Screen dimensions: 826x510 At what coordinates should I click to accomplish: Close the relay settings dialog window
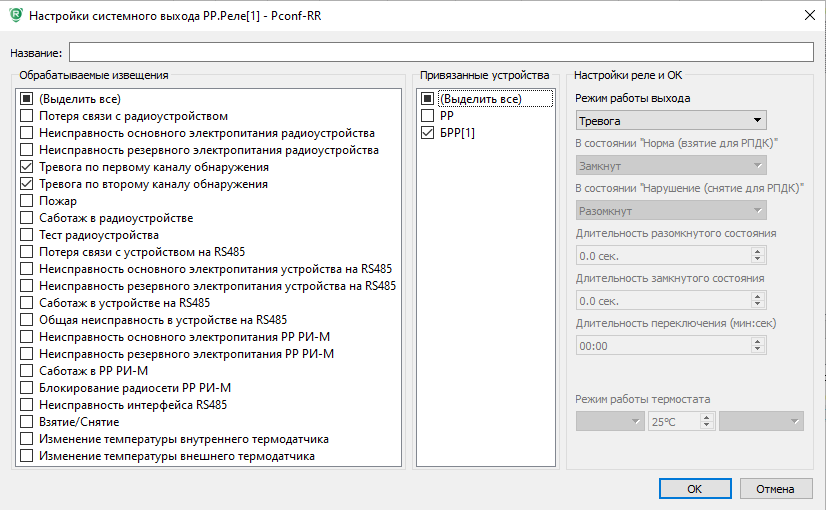tap(807, 14)
